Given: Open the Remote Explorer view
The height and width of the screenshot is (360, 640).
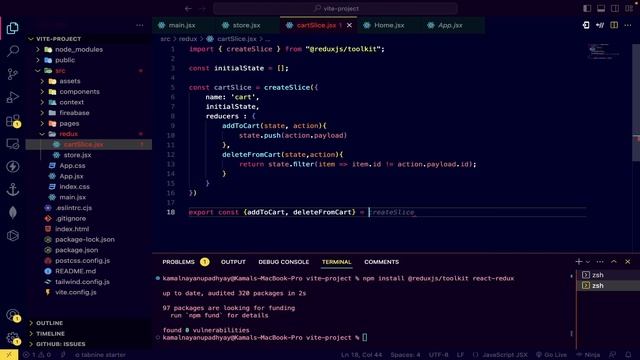Looking at the screenshot, I should (13, 144).
